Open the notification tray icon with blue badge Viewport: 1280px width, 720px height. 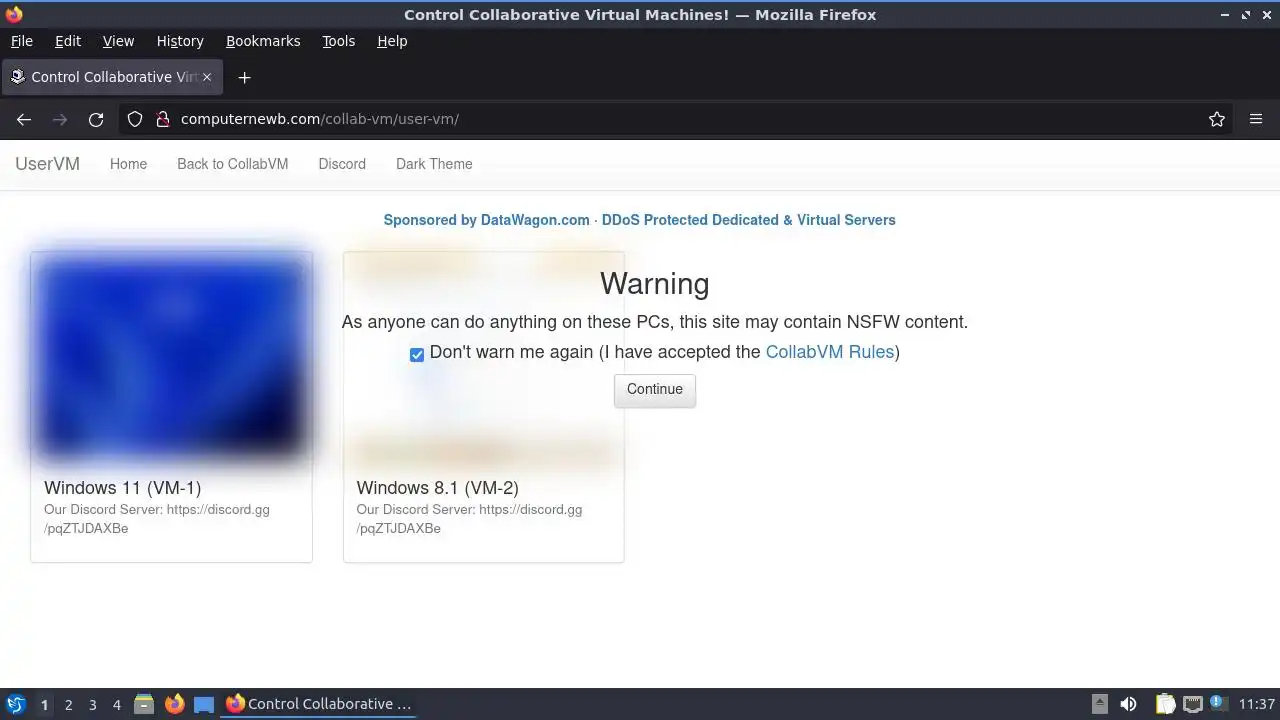pyautogui.click(x=1218, y=703)
